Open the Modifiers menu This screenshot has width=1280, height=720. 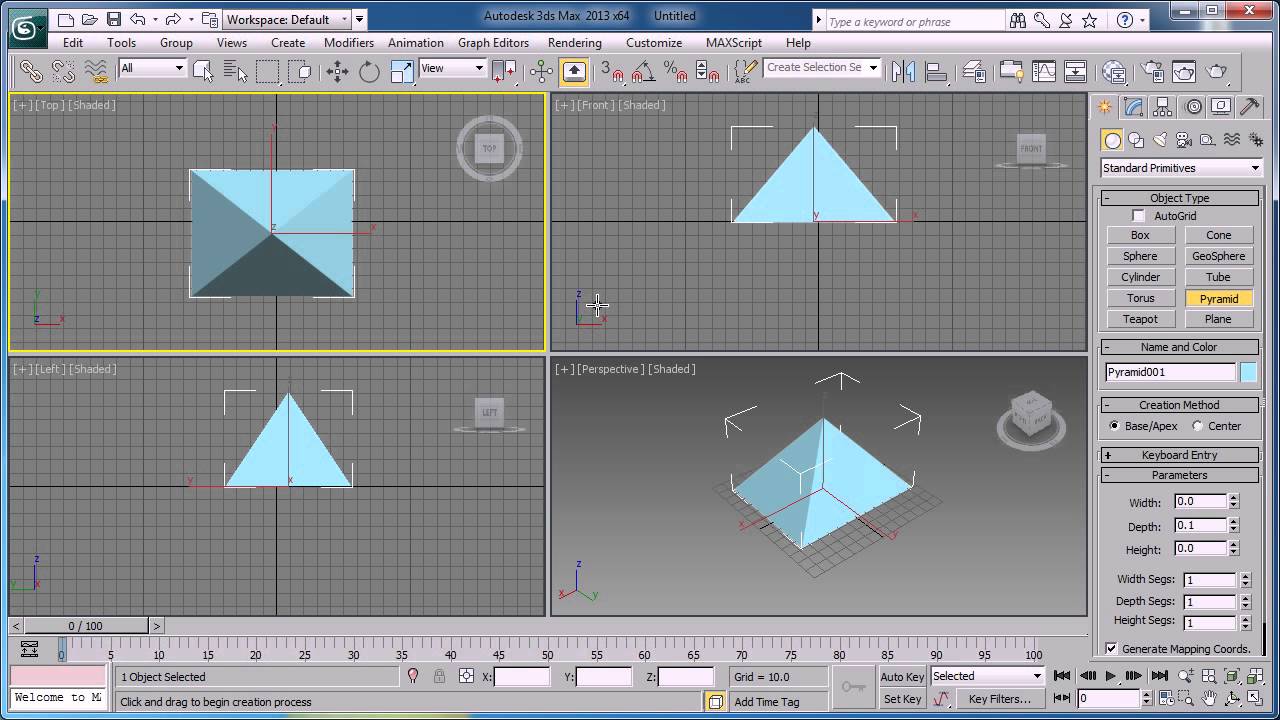click(349, 43)
